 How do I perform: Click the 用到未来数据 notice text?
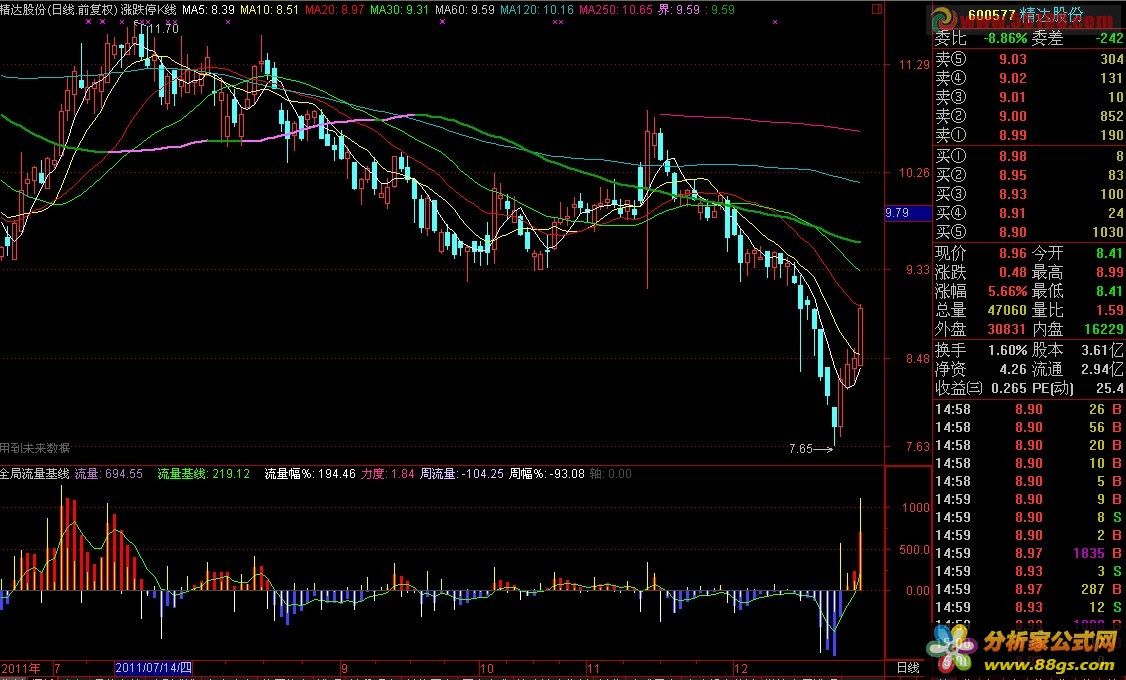[34, 448]
